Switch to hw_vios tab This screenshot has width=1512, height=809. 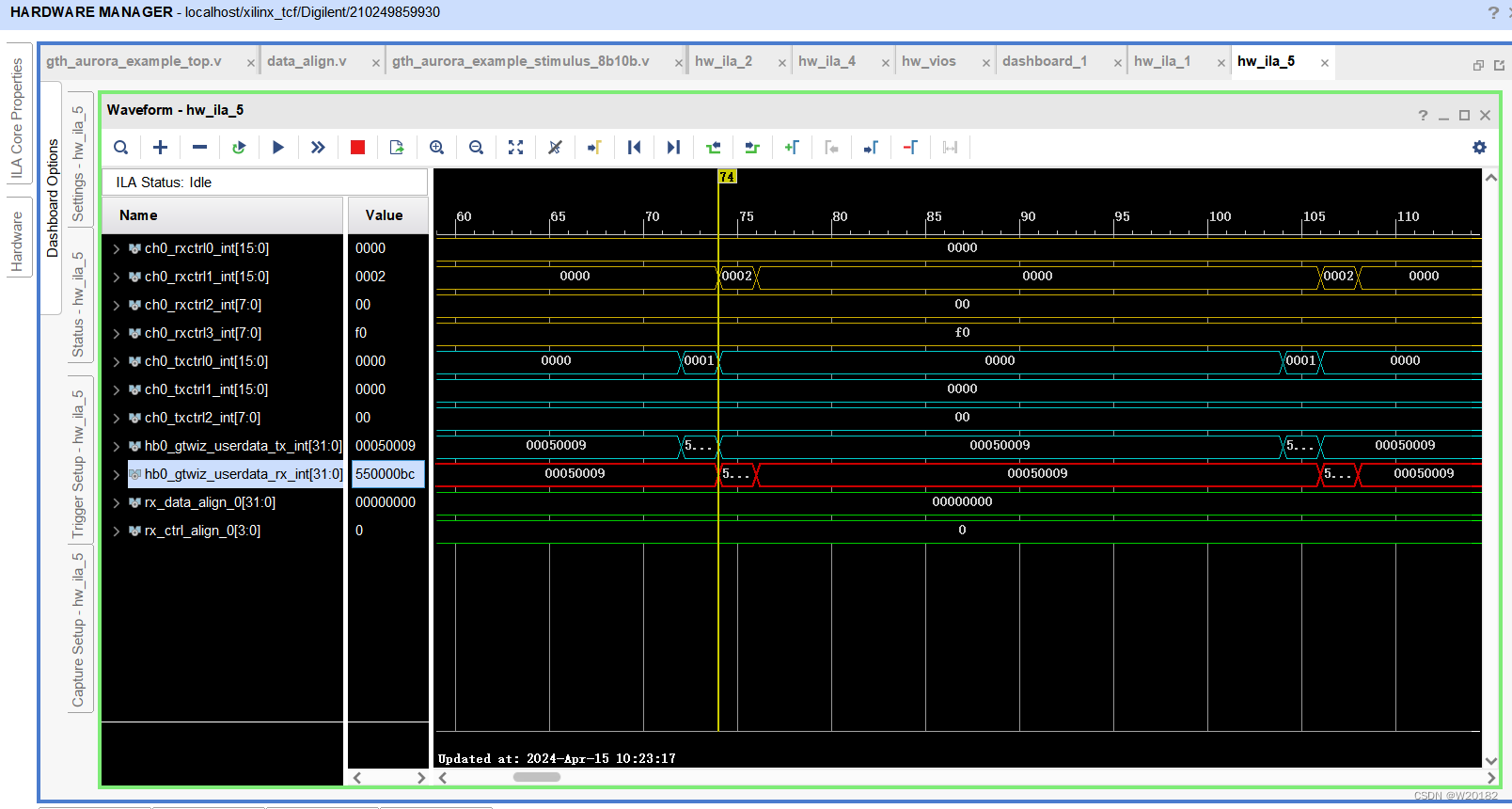(x=928, y=61)
